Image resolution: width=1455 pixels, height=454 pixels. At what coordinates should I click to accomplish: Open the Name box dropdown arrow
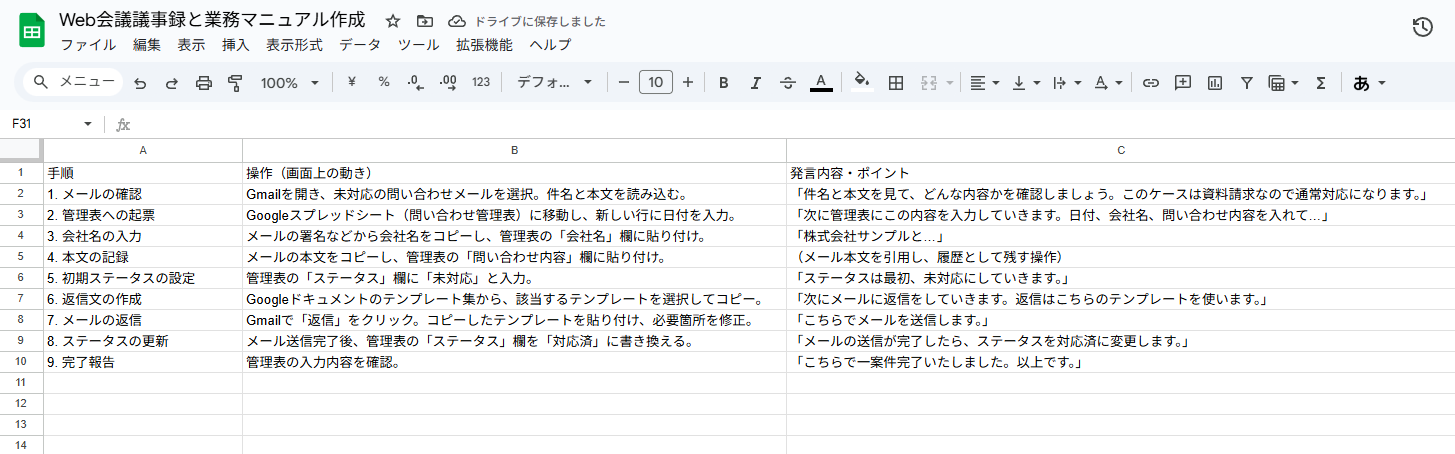point(88,124)
